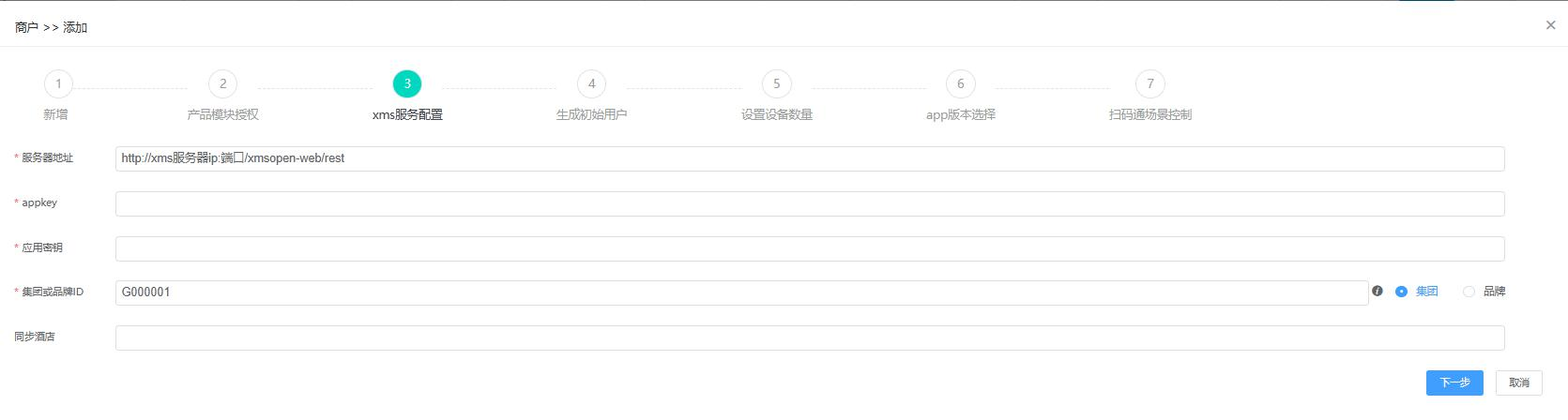Click the 取消 button
The width and height of the screenshot is (1568, 420).
click(x=1519, y=382)
